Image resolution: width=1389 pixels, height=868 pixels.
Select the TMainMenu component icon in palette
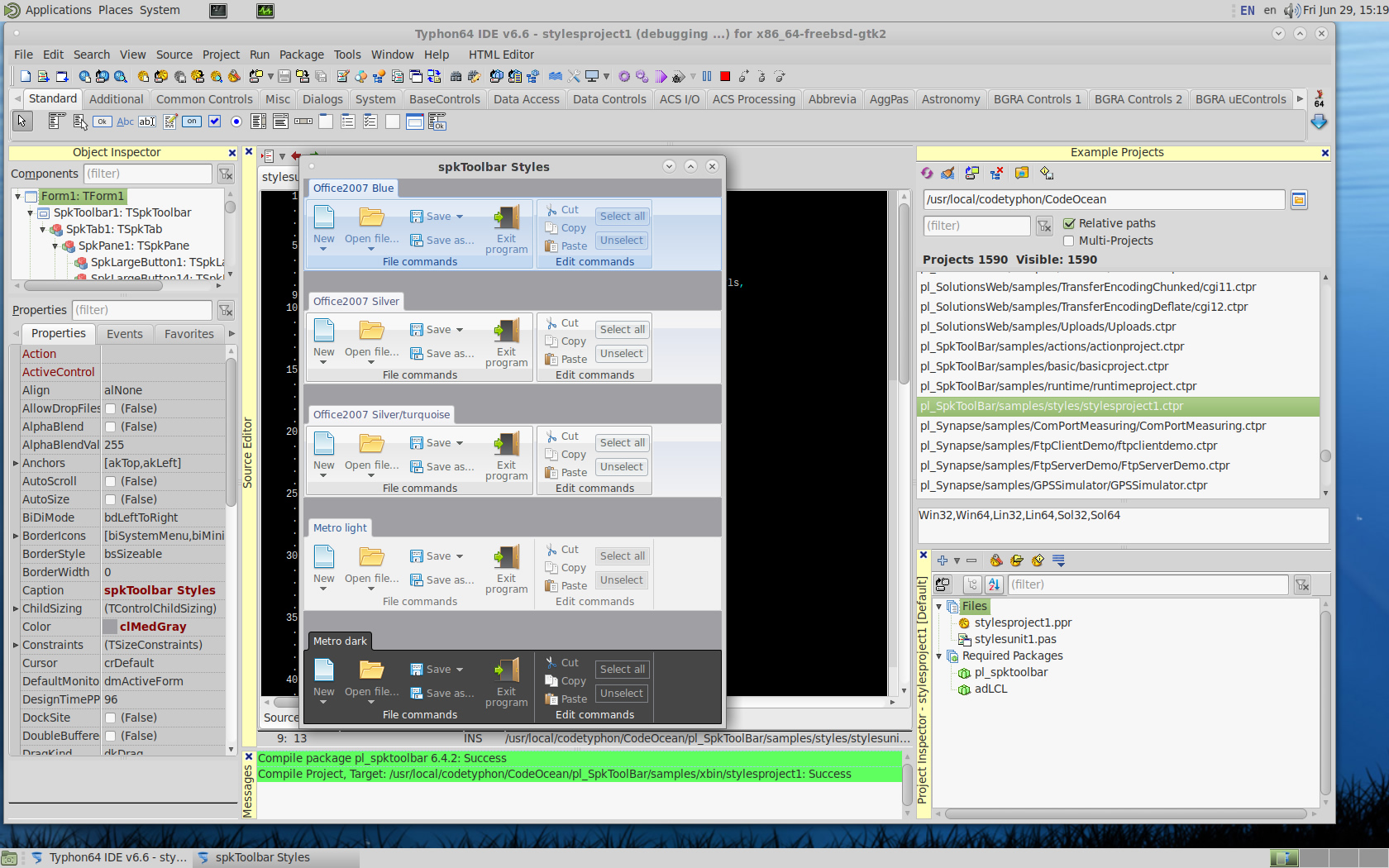[x=56, y=122]
